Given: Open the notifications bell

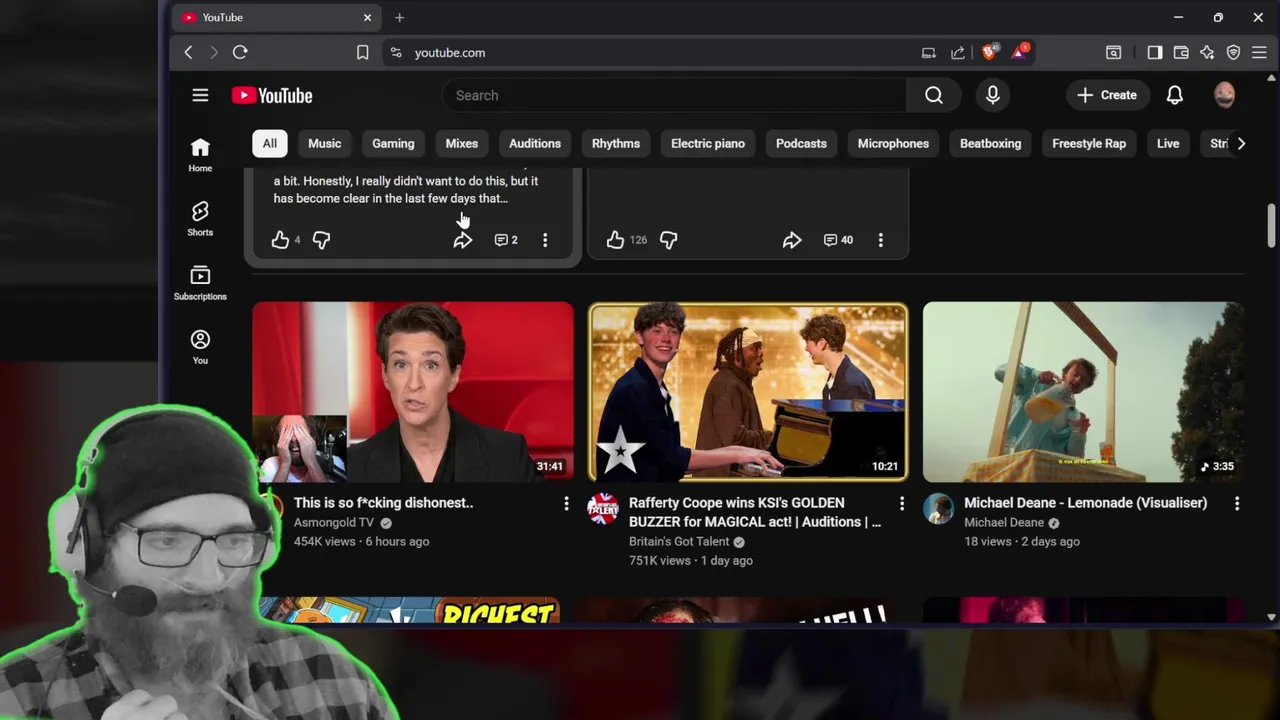Looking at the screenshot, I should point(1175,95).
